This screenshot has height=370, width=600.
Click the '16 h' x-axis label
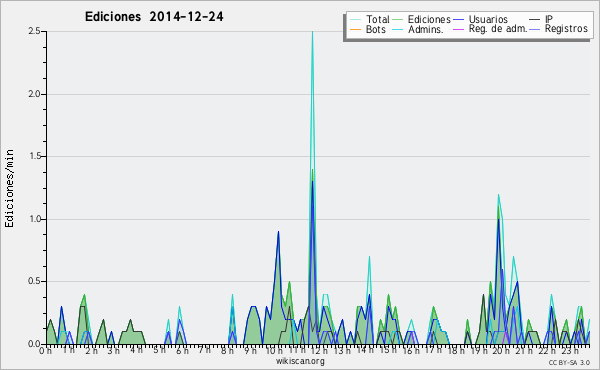click(x=410, y=350)
